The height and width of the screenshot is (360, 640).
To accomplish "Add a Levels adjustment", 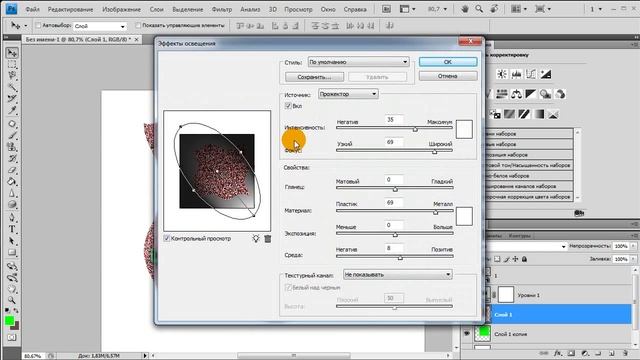I will [x=516, y=74].
